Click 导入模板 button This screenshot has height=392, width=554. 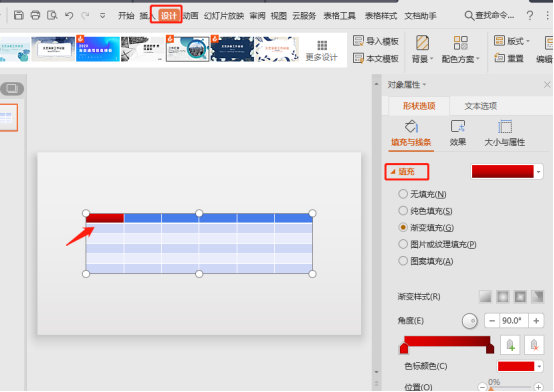[x=376, y=41]
